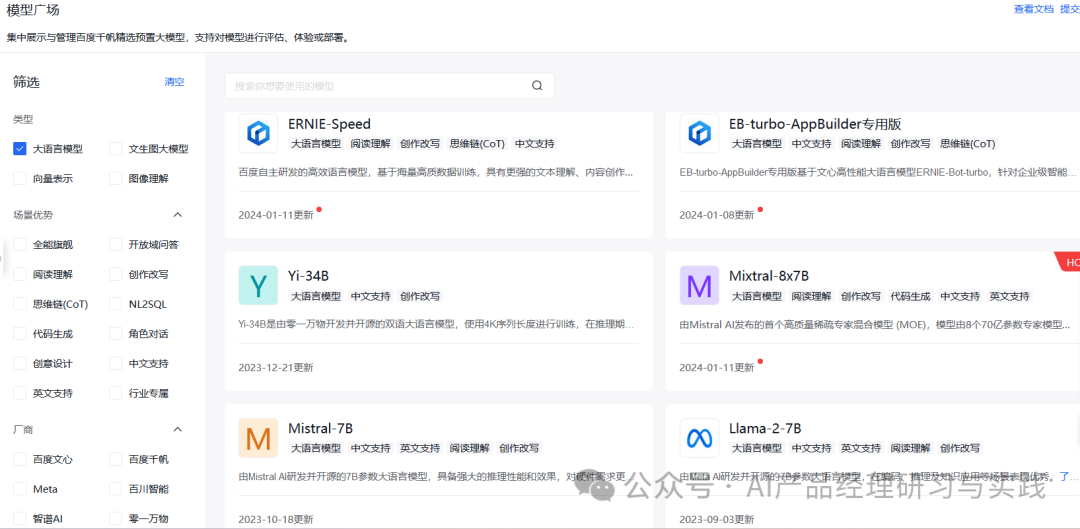This screenshot has height=529, width=1080.
Task: Check the 行业专属 checkbox
Action: [x=116, y=393]
